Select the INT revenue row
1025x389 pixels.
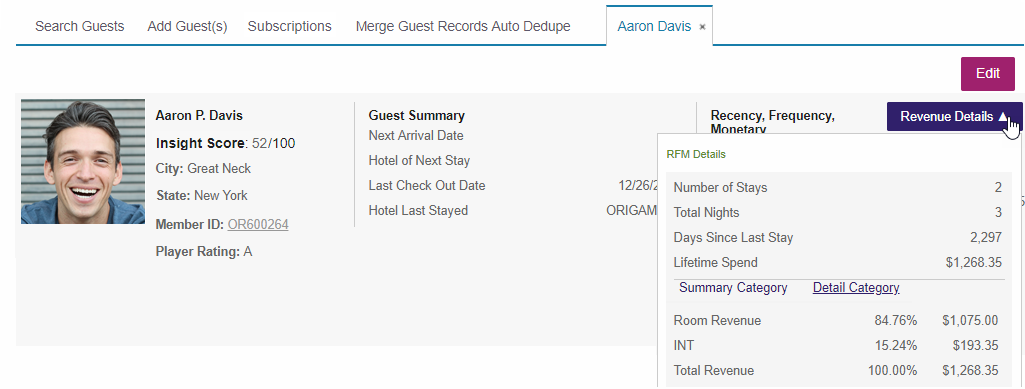pos(836,346)
